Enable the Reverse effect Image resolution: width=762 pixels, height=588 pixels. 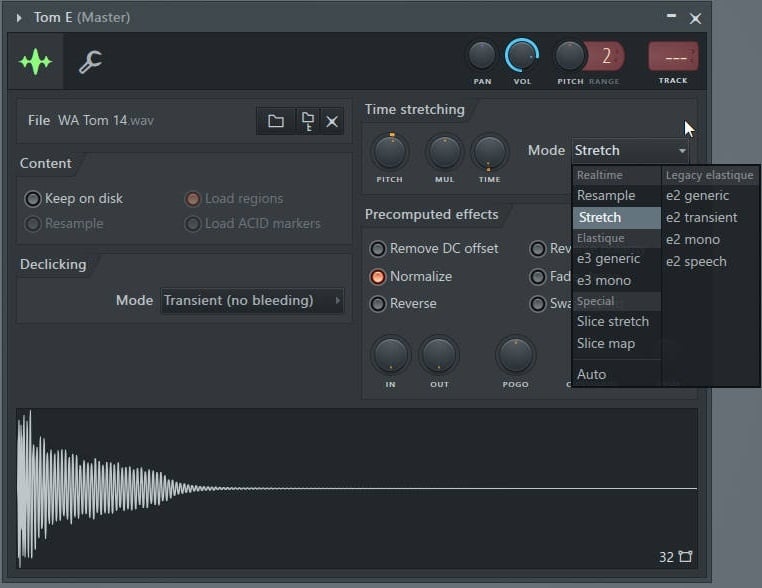pos(403,304)
